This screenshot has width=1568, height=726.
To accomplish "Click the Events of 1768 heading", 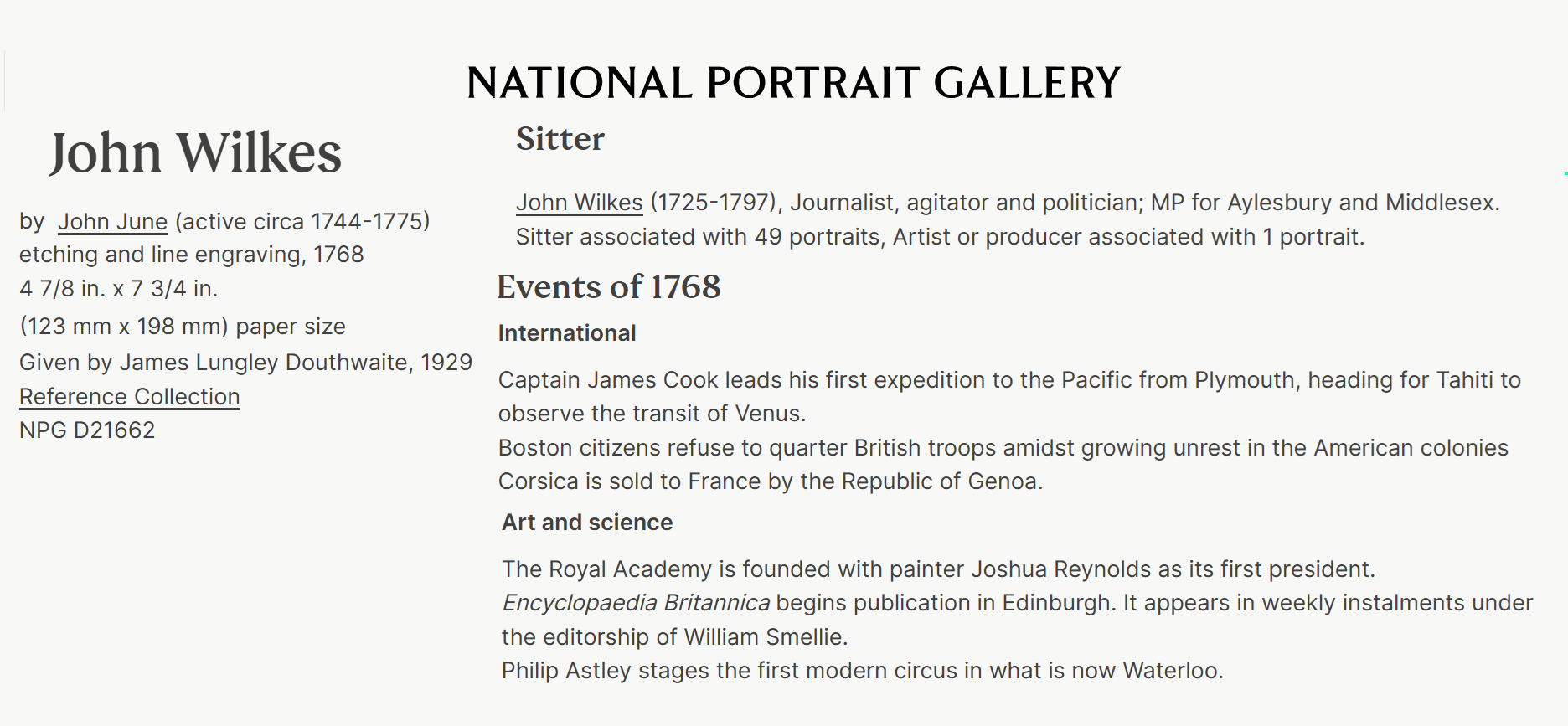I will [x=608, y=287].
